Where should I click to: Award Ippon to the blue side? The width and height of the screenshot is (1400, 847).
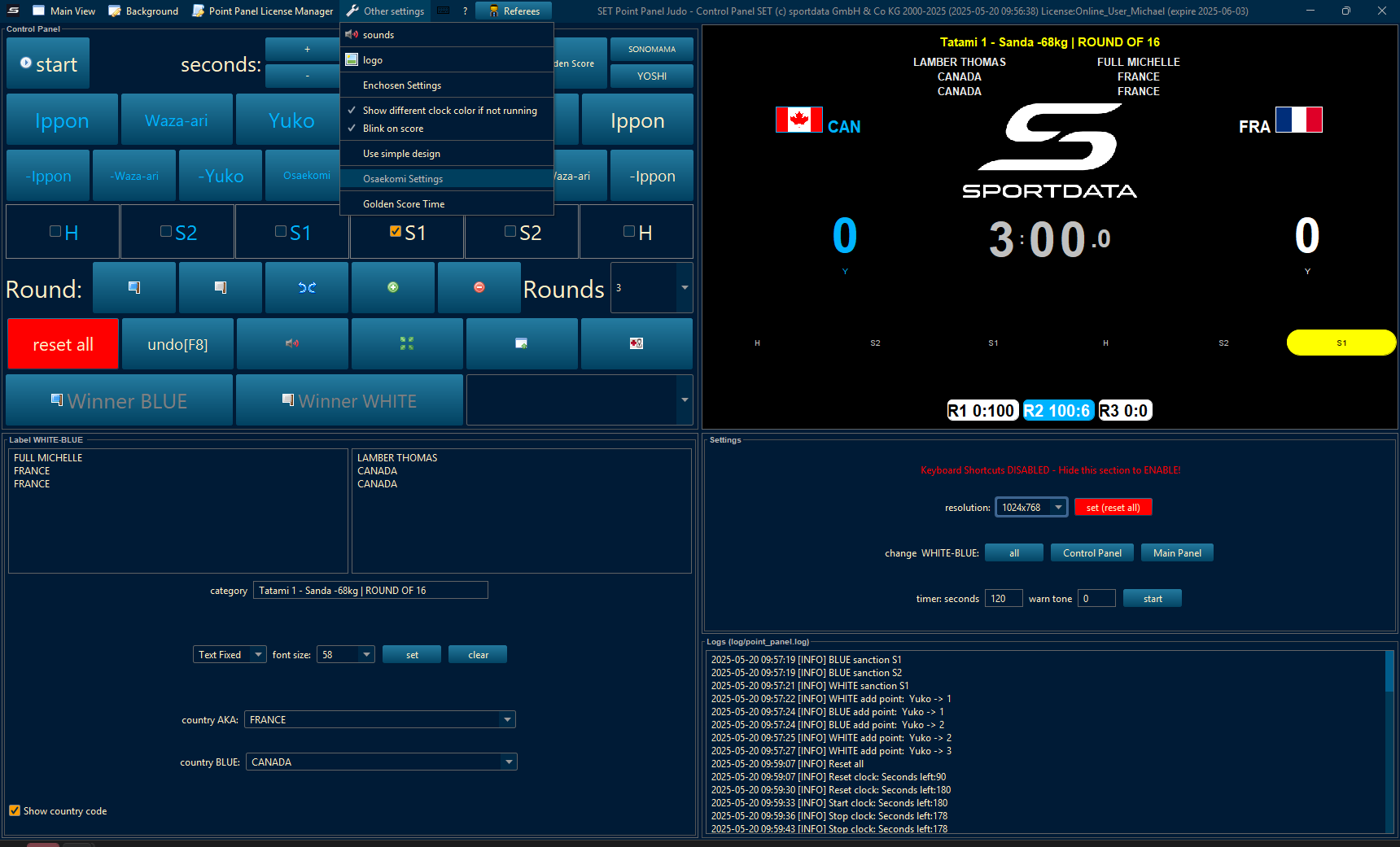click(x=63, y=120)
